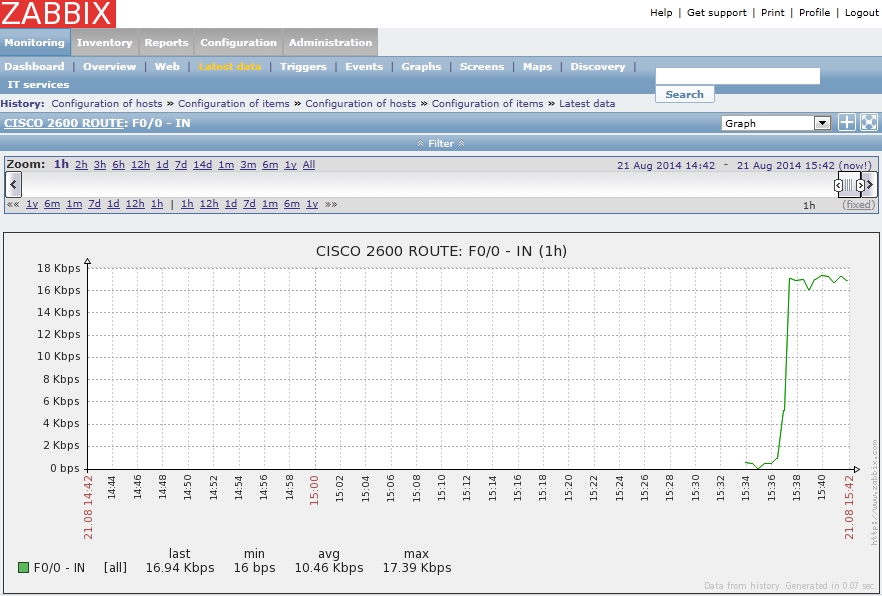Click the timeline left arrow button

[x=14, y=184]
